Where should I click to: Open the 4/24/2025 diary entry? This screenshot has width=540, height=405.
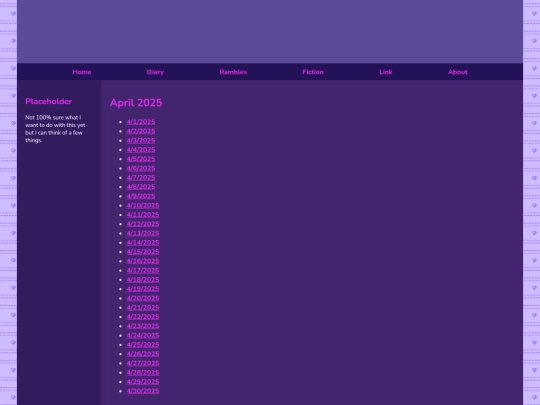point(143,336)
